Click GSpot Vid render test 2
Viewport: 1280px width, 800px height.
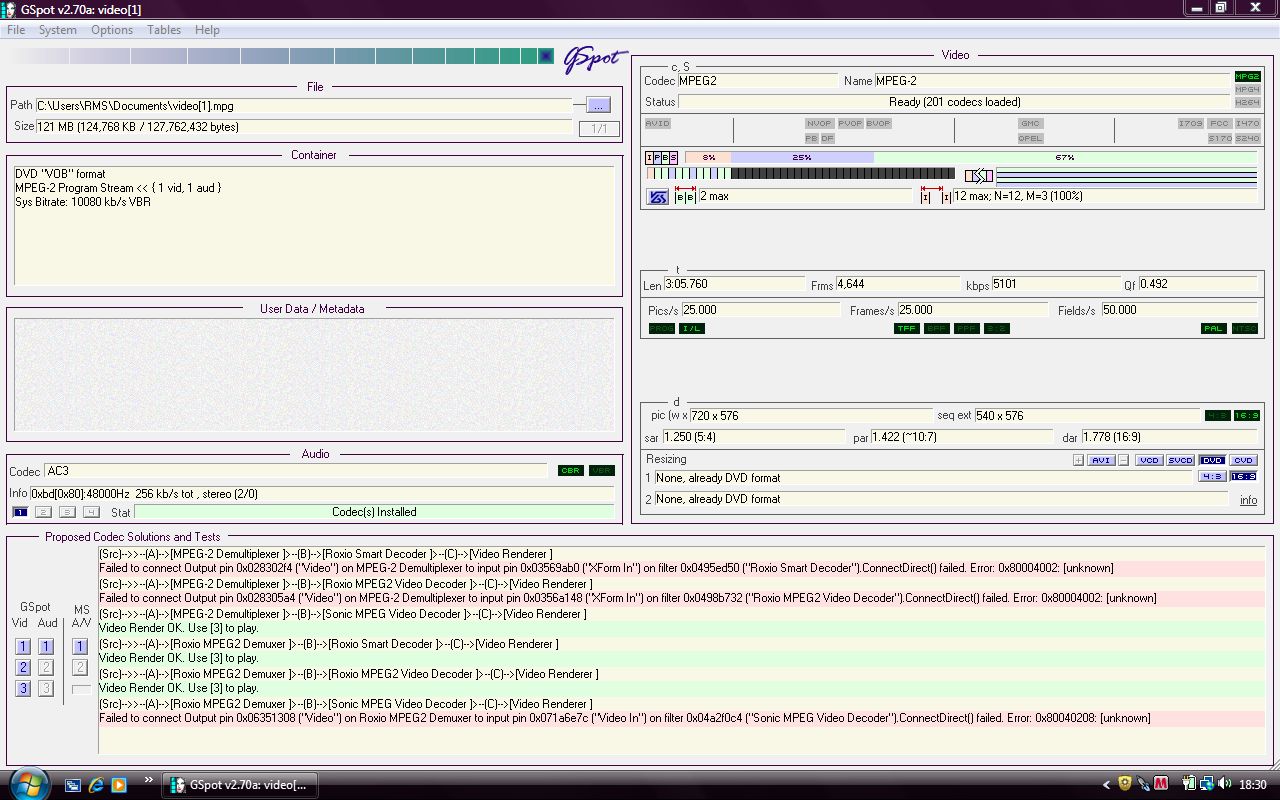tap(23, 667)
